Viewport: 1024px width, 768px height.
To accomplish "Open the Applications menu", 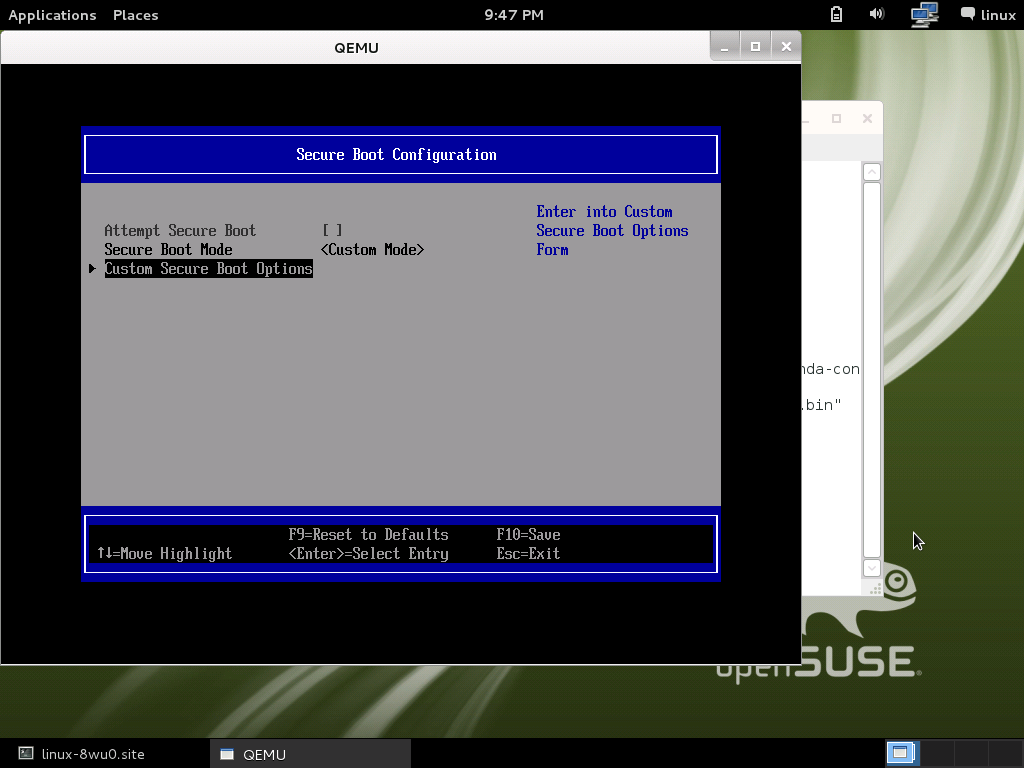I will pos(52,15).
